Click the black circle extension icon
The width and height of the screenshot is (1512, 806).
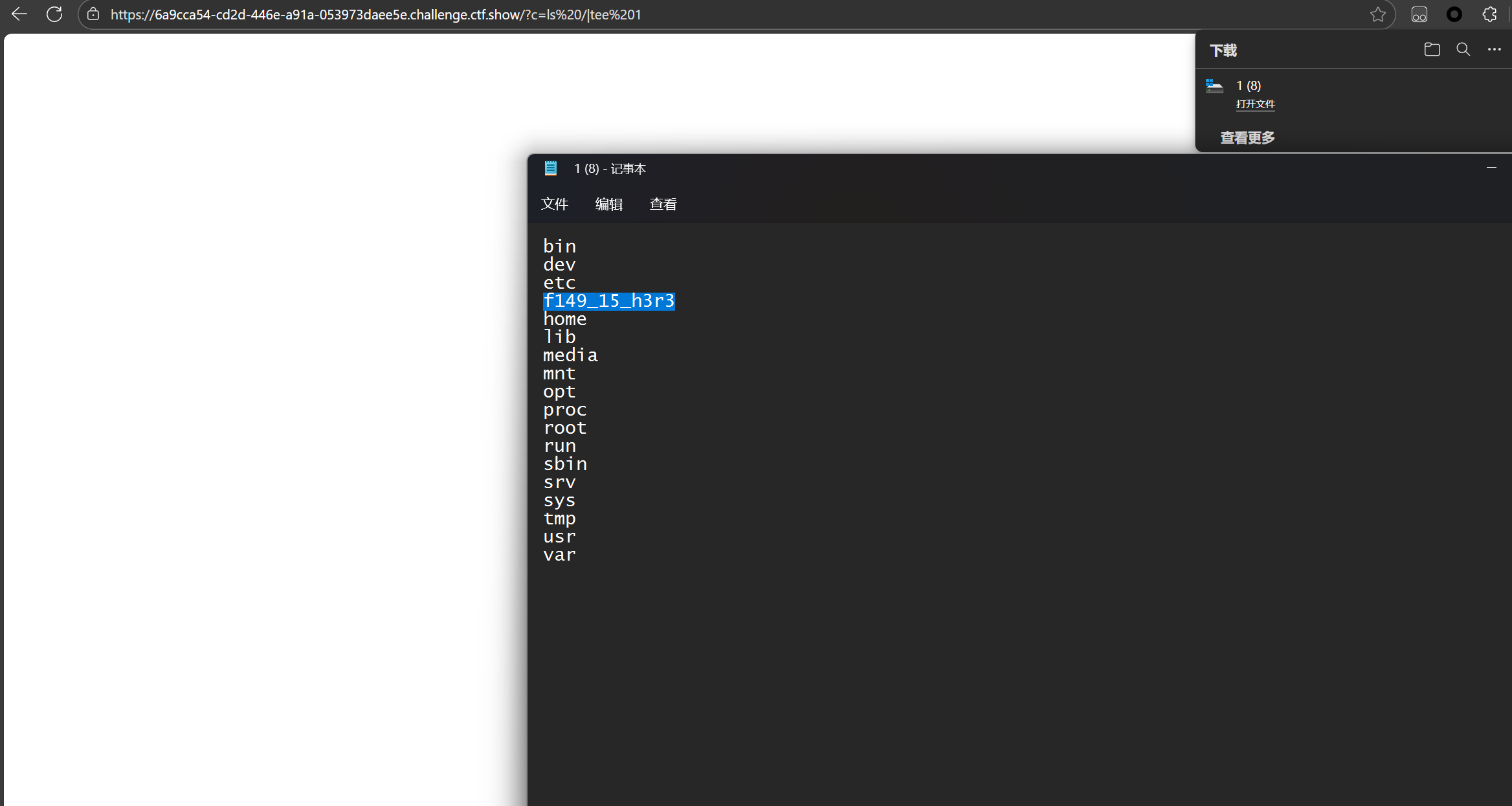(x=1454, y=14)
